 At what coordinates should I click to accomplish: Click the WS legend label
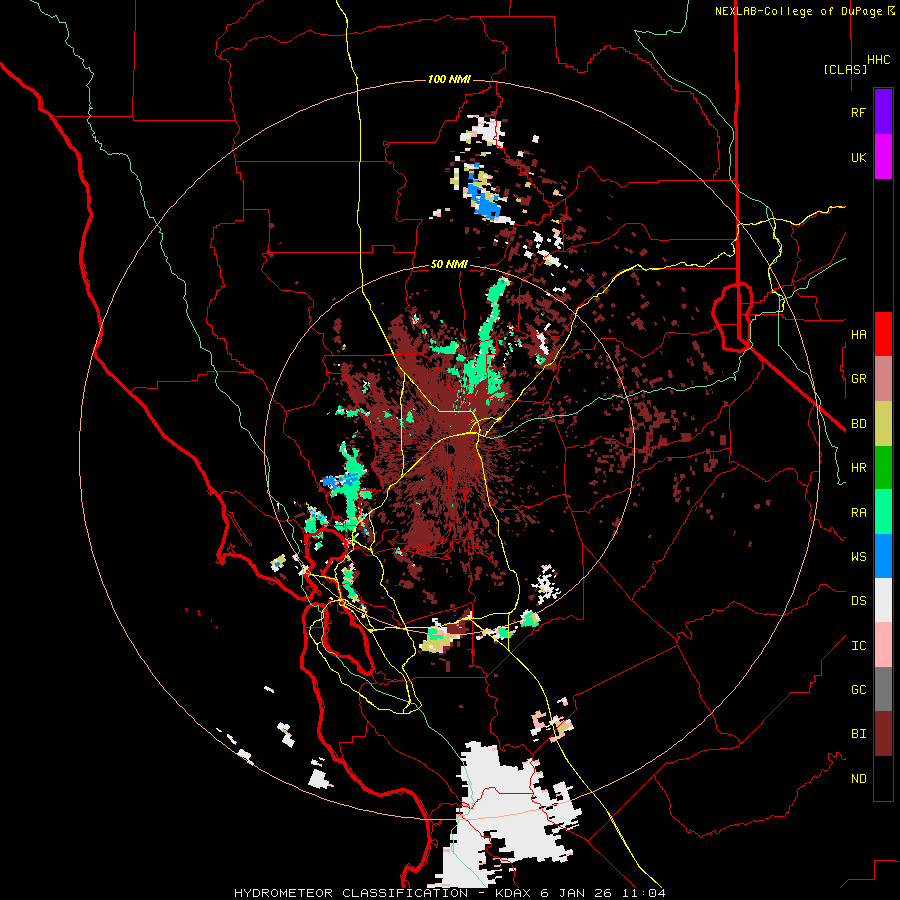(x=859, y=557)
